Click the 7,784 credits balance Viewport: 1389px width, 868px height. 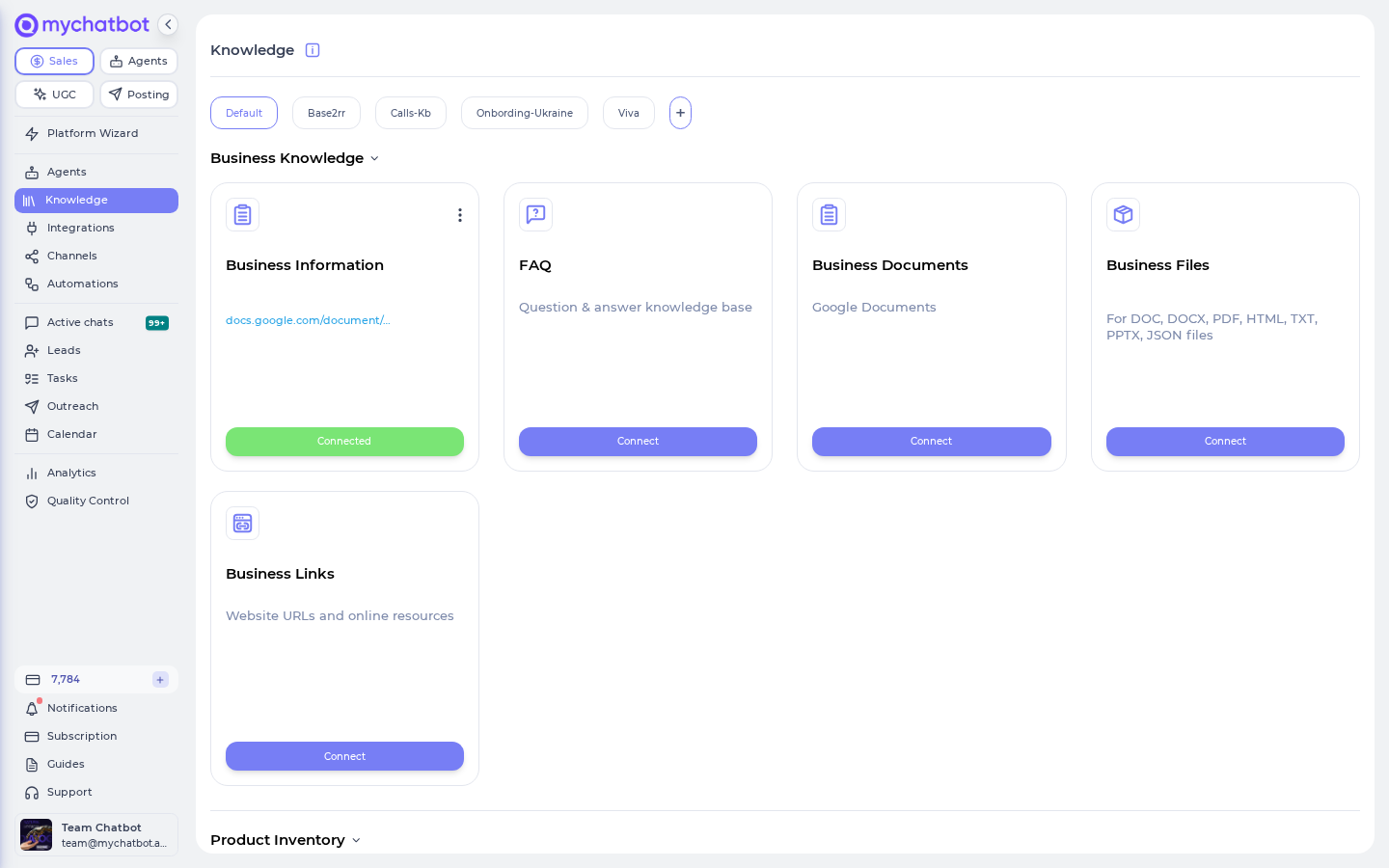pyautogui.click(x=66, y=680)
